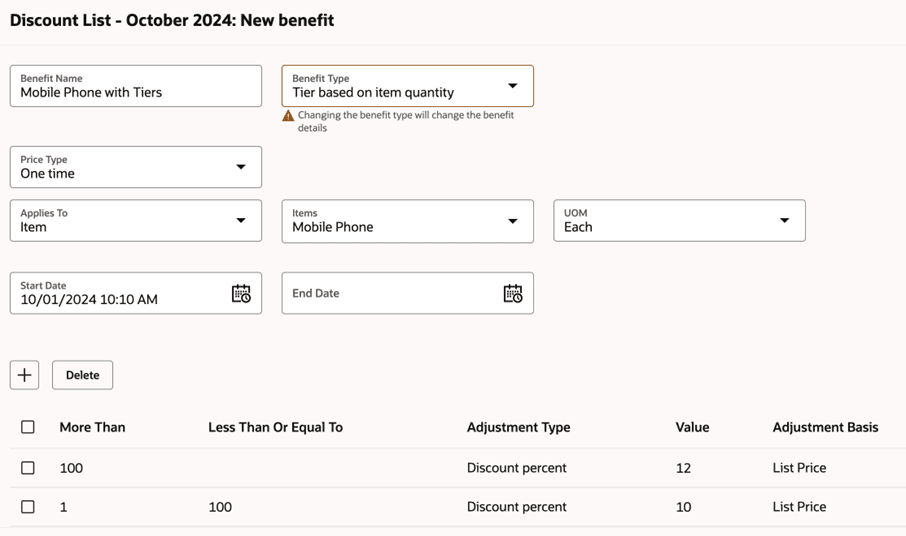Select the checkbox for the 100 tier row
906x536 pixels.
(28, 468)
